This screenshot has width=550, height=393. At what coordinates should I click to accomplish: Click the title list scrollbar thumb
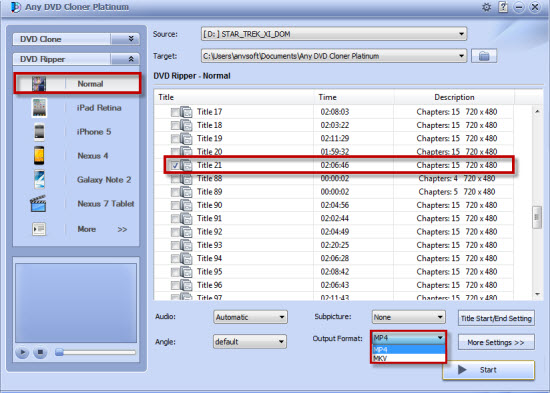537,218
